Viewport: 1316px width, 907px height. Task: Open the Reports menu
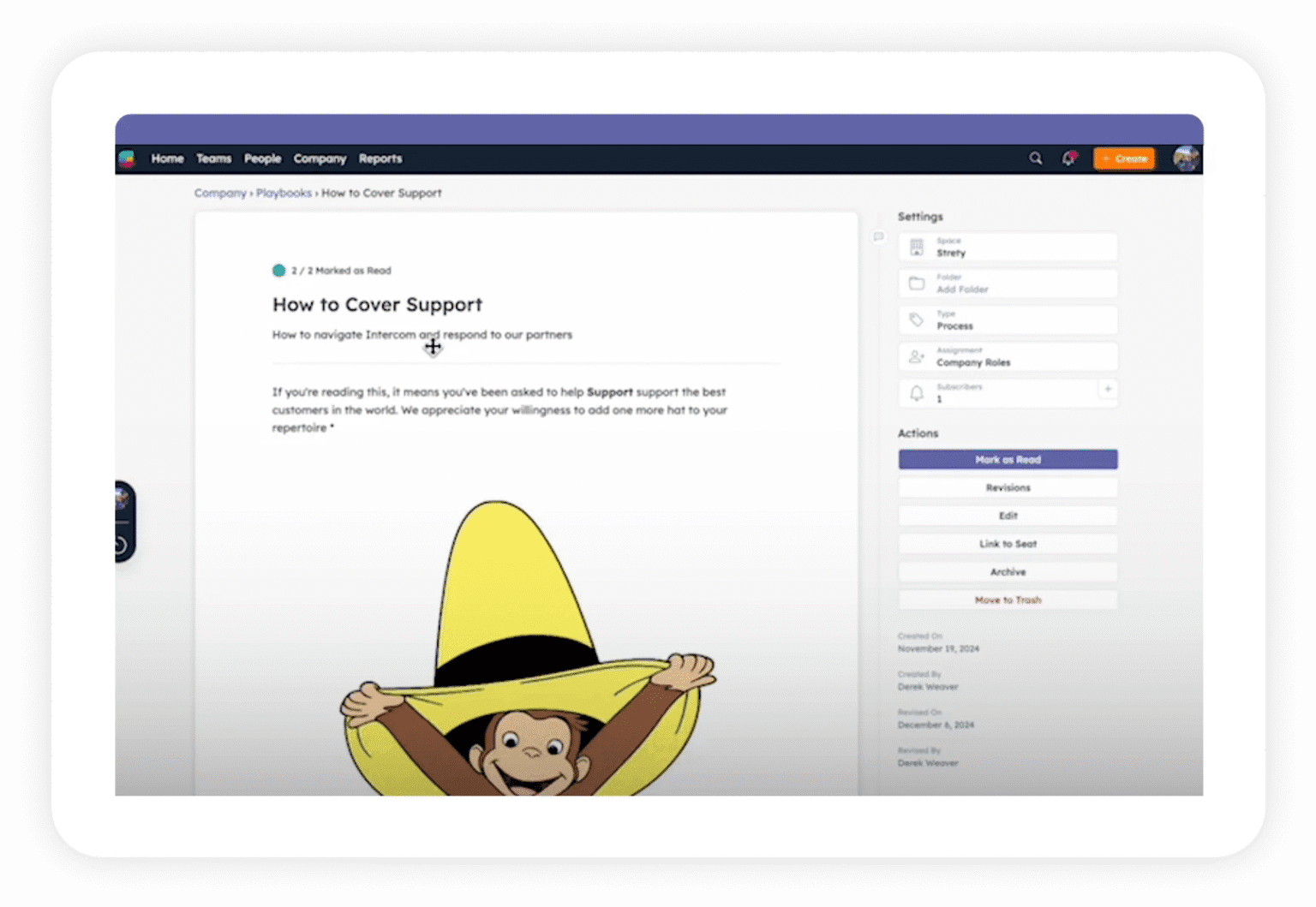point(380,158)
